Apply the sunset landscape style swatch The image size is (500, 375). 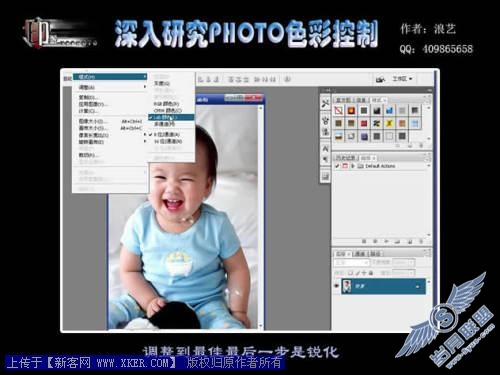pyautogui.click(x=338, y=136)
